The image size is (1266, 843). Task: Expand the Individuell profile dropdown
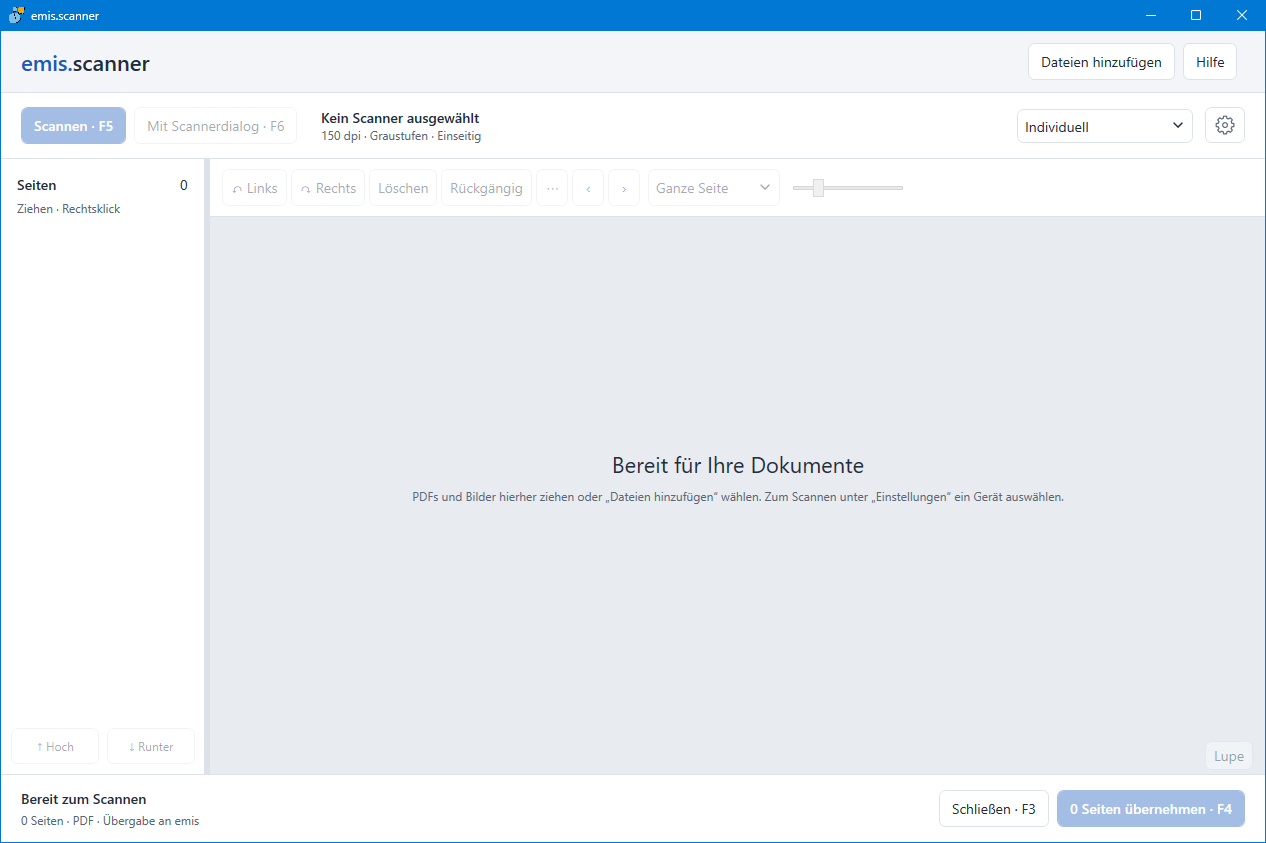coord(1105,127)
